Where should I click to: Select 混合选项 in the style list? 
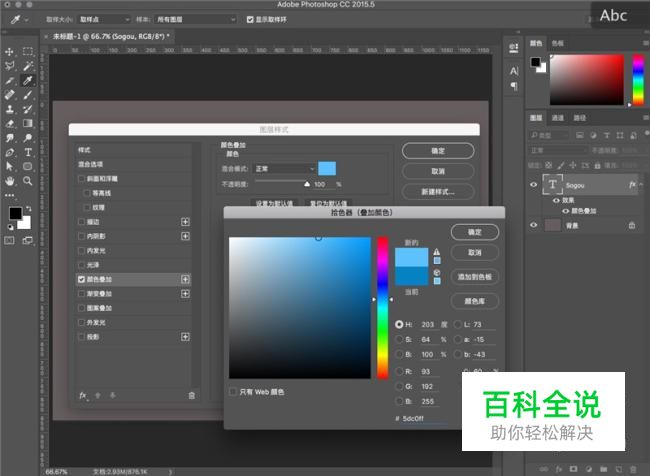(133, 164)
